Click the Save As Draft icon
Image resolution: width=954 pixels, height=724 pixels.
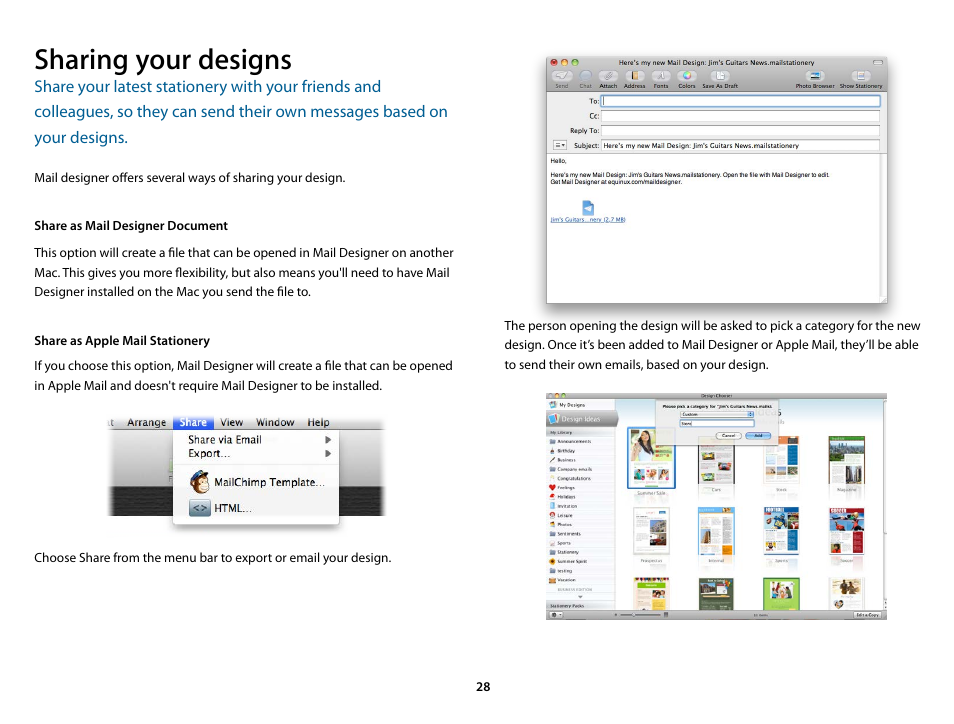(x=720, y=76)
